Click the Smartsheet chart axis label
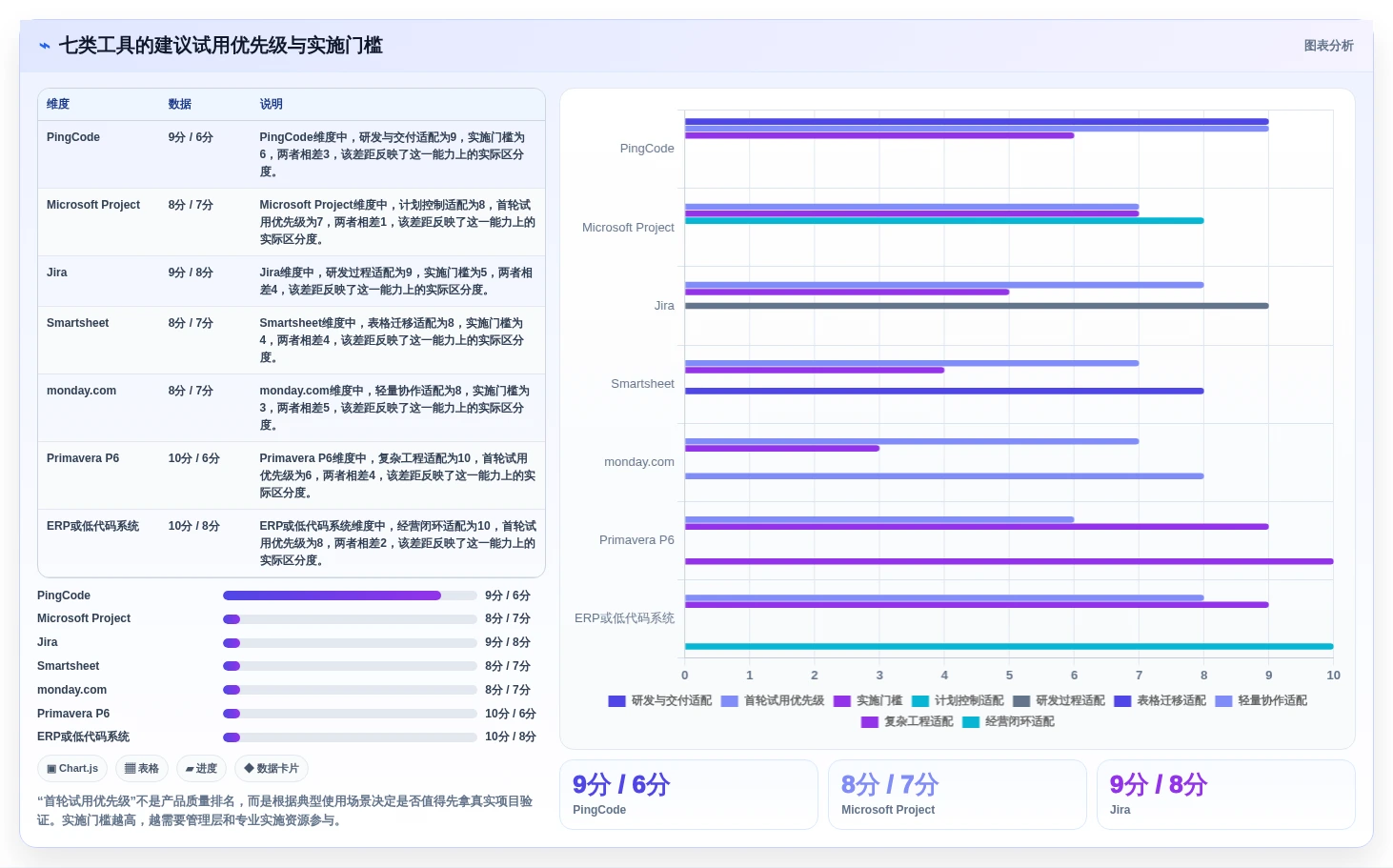1393x868 pixels. tap(642, 384)
